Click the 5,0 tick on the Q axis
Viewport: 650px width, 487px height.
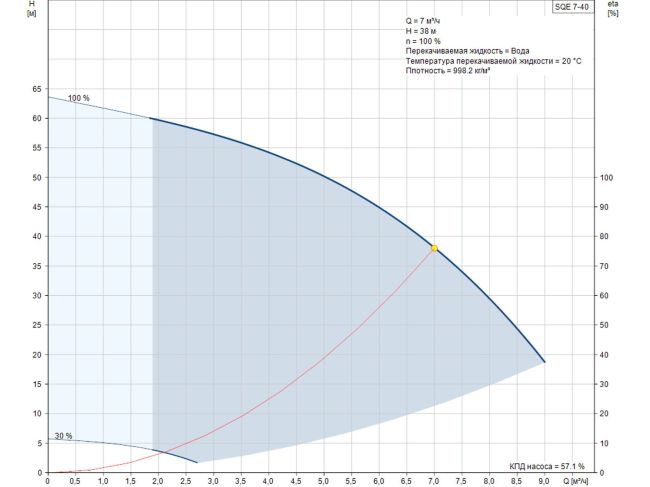coord(323,482)
